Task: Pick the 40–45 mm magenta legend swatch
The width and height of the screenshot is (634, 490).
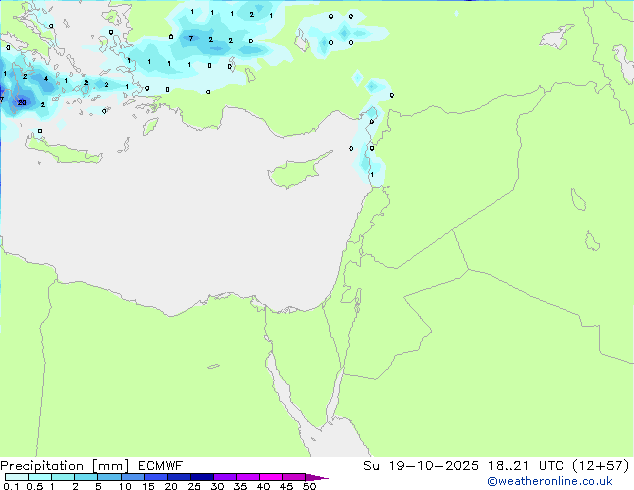Action: tap(271, 477)
